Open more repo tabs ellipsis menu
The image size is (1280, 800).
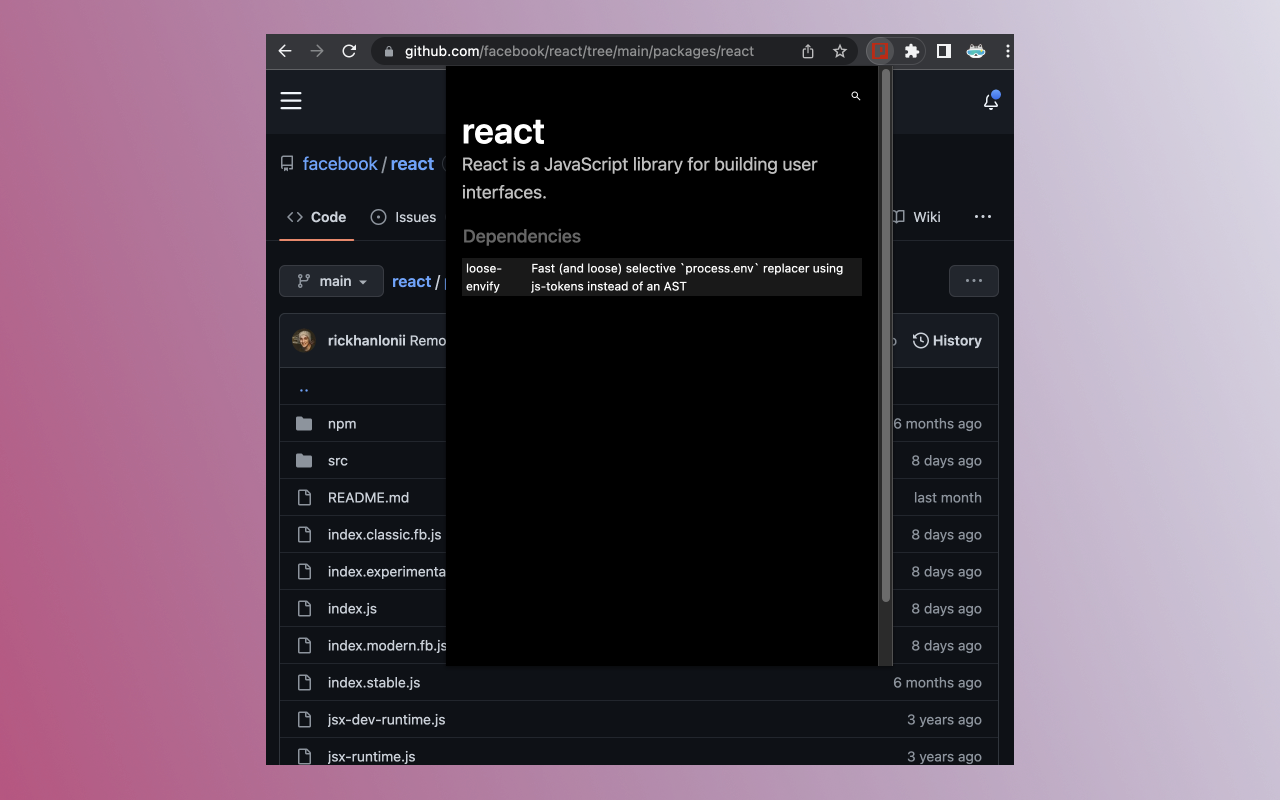[983, 217]
